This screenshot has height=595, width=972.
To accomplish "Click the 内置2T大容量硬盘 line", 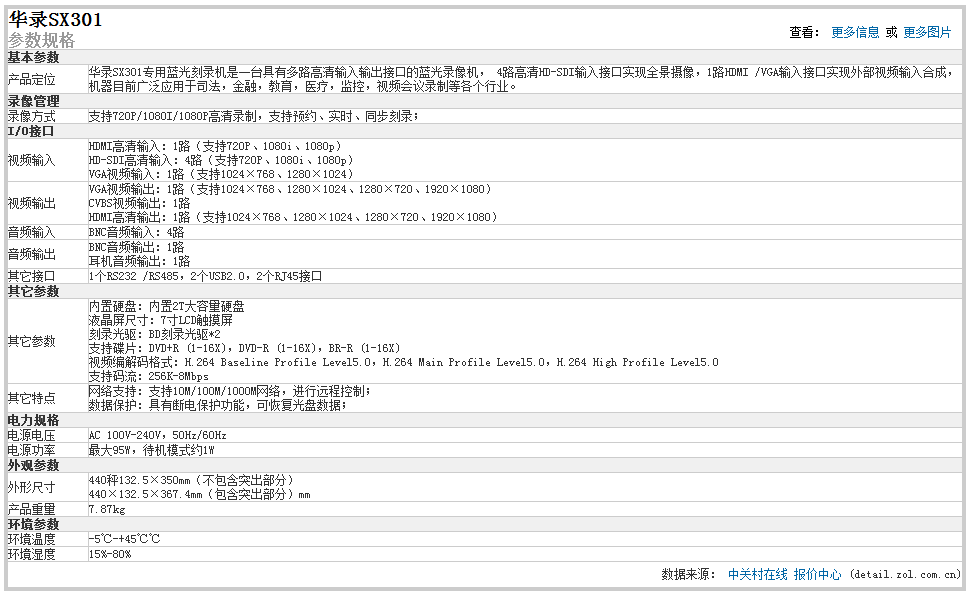I will 167,306.
